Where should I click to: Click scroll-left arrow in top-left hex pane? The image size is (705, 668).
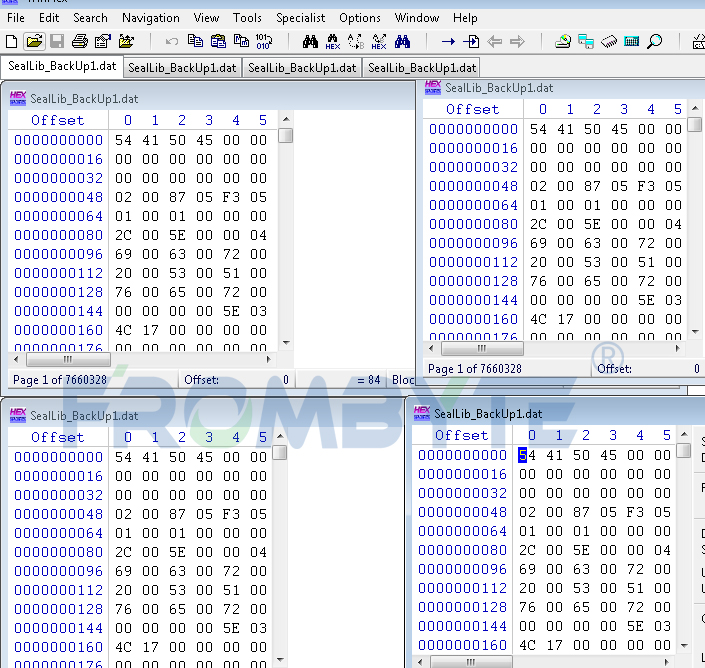point(17,359)
